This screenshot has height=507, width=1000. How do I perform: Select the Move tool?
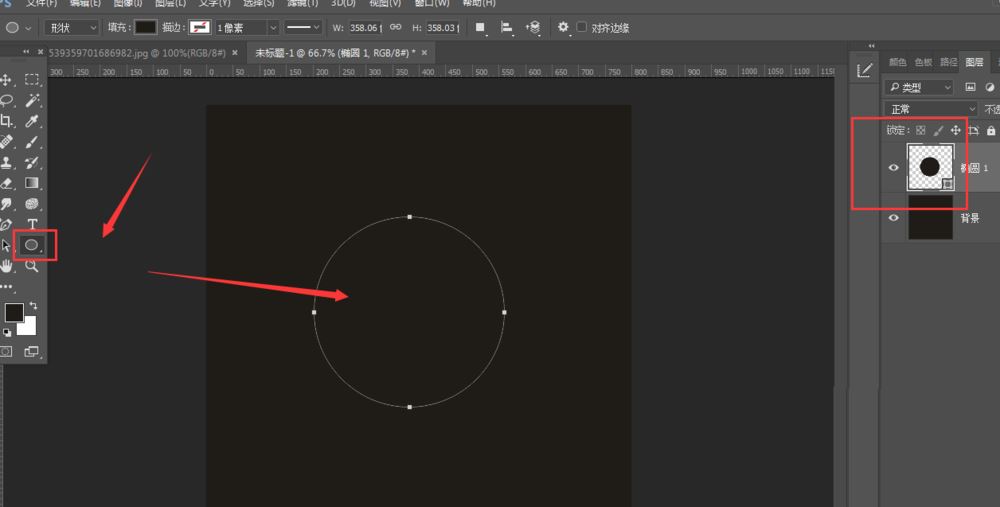tap(6, 80)
